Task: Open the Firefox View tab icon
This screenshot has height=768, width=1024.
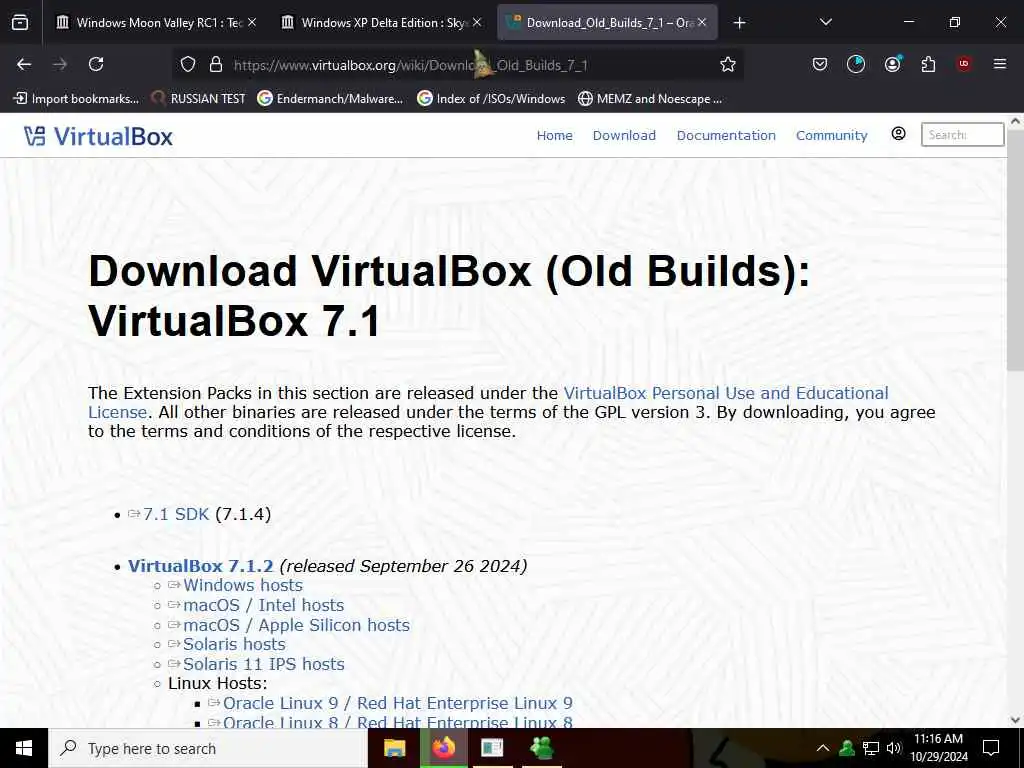Action: coord(20,23)
